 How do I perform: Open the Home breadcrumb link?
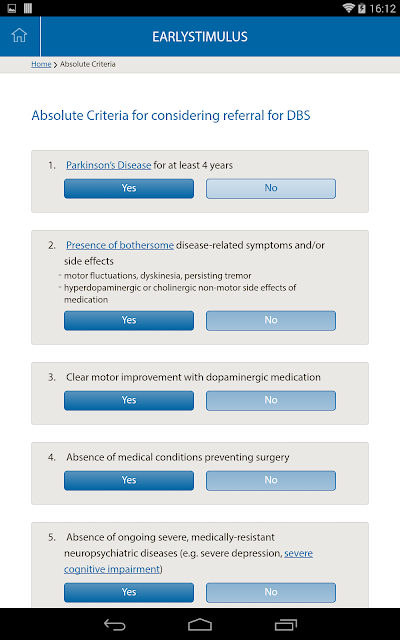coord(41,64)
